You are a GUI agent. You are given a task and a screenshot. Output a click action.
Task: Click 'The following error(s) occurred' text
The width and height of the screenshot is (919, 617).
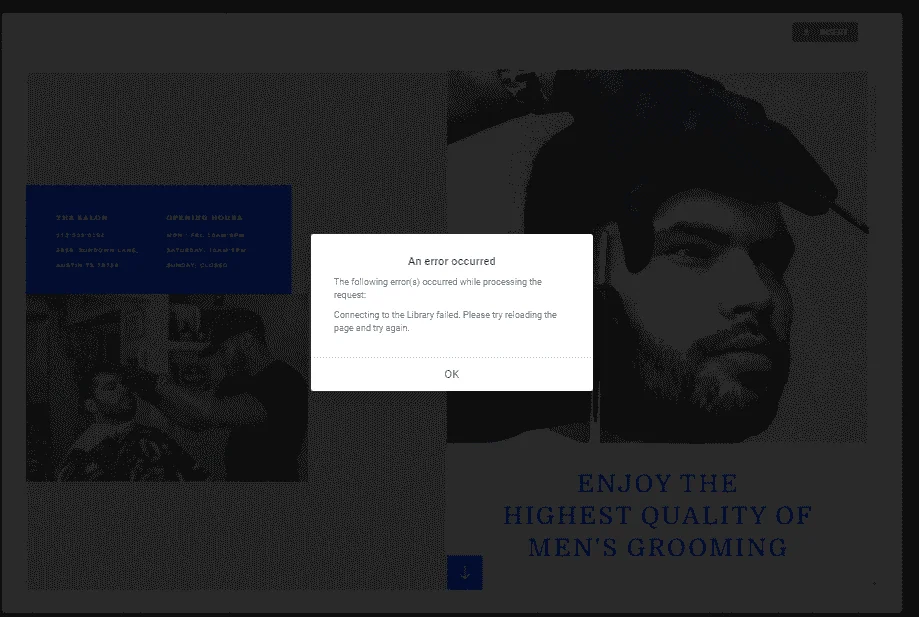[437, 288]
